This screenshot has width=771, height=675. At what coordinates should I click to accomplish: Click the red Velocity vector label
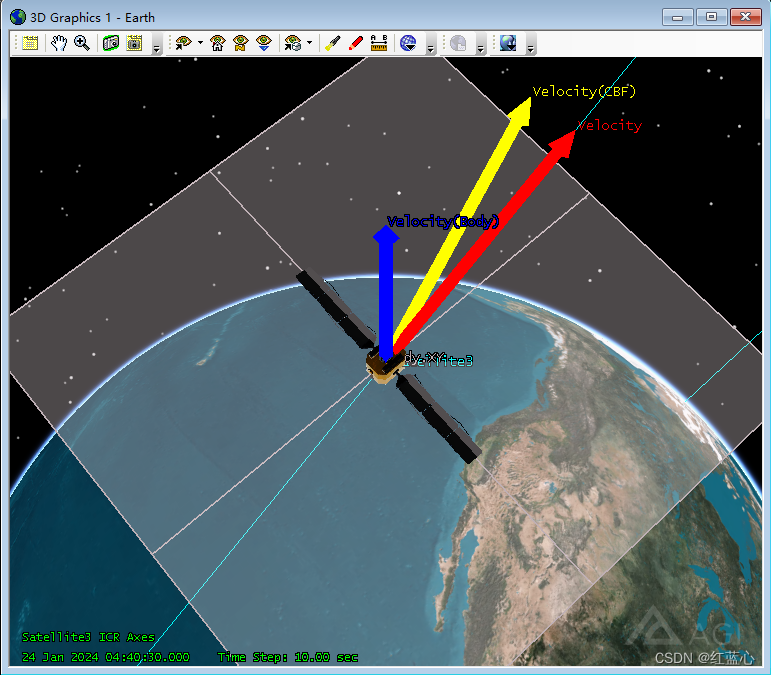(610, 125)
